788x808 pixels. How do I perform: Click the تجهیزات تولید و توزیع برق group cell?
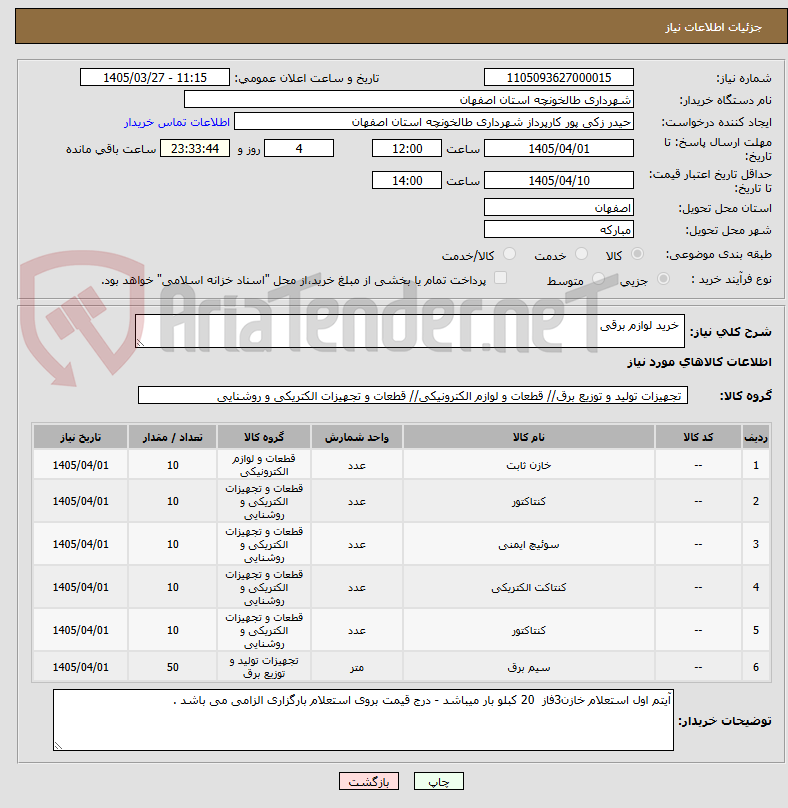264,667
